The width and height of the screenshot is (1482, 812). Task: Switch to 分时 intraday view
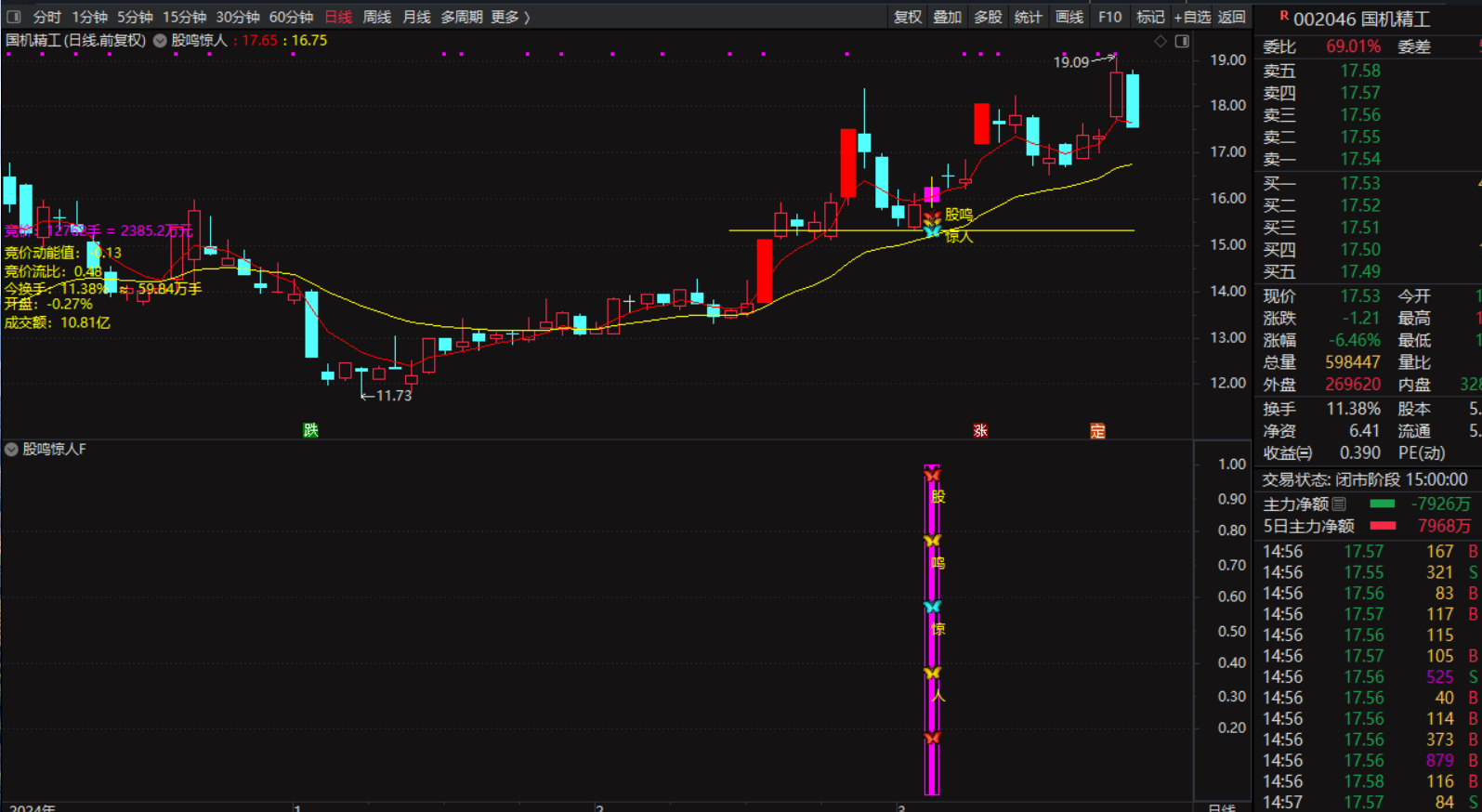(46, 17)
